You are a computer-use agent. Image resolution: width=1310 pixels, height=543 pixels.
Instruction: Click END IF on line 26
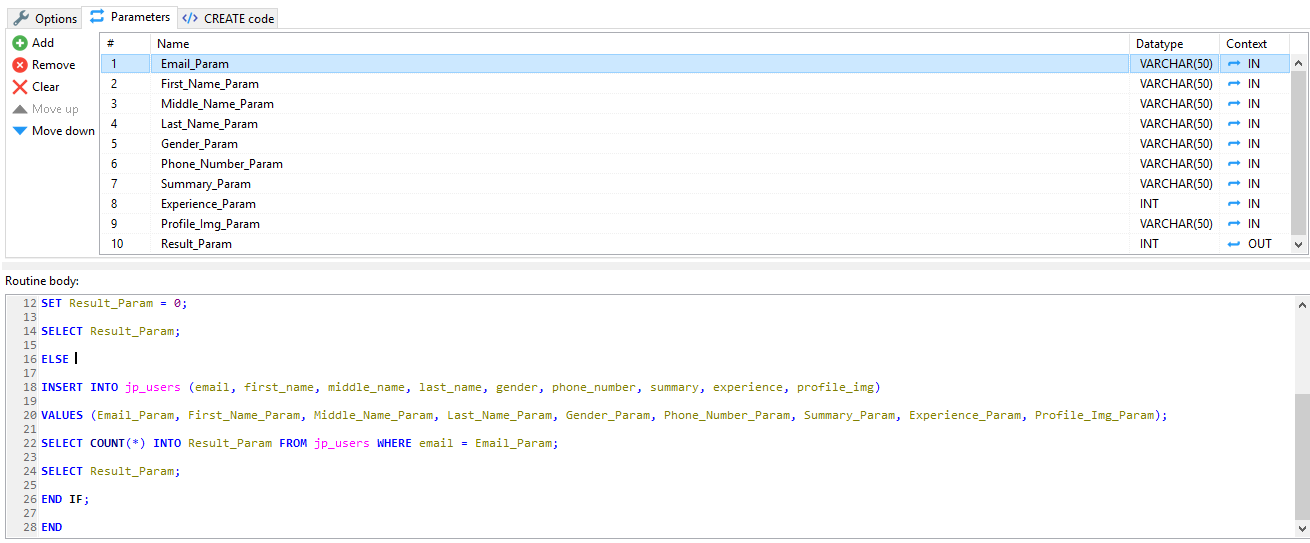point(65,499)
